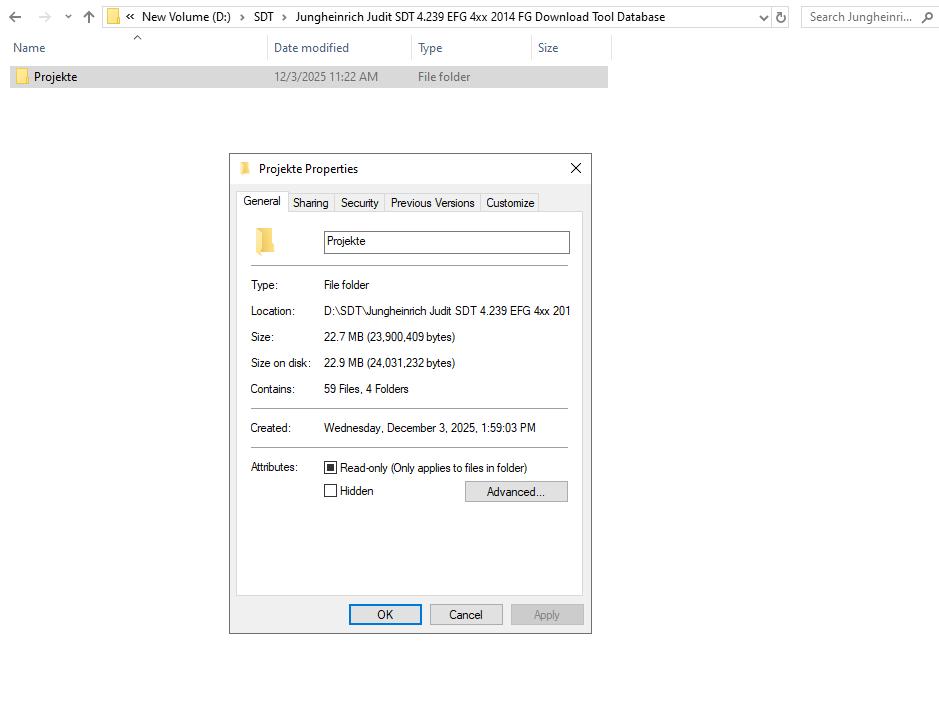This screenshot has width=939, height=710.
Task: Sort by Type column header
Action: (x=430, y=48)
